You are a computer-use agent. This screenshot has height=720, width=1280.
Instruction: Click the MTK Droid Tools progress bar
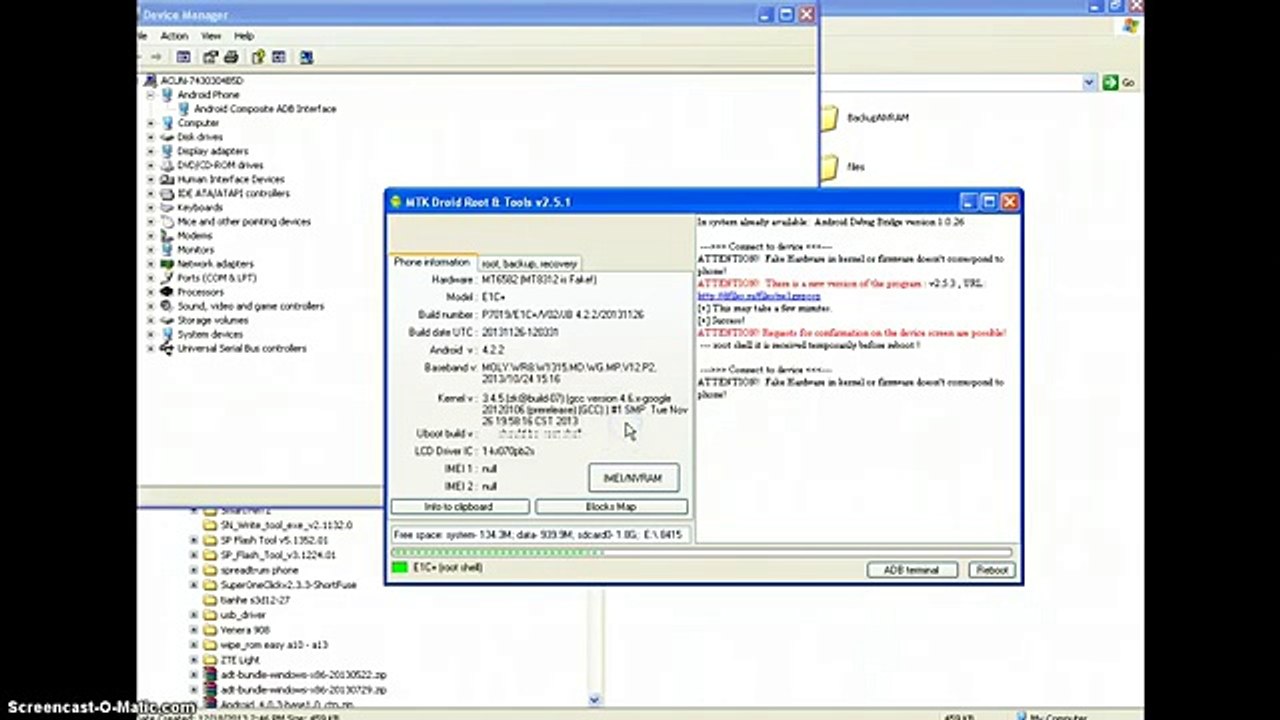point(702,552)
